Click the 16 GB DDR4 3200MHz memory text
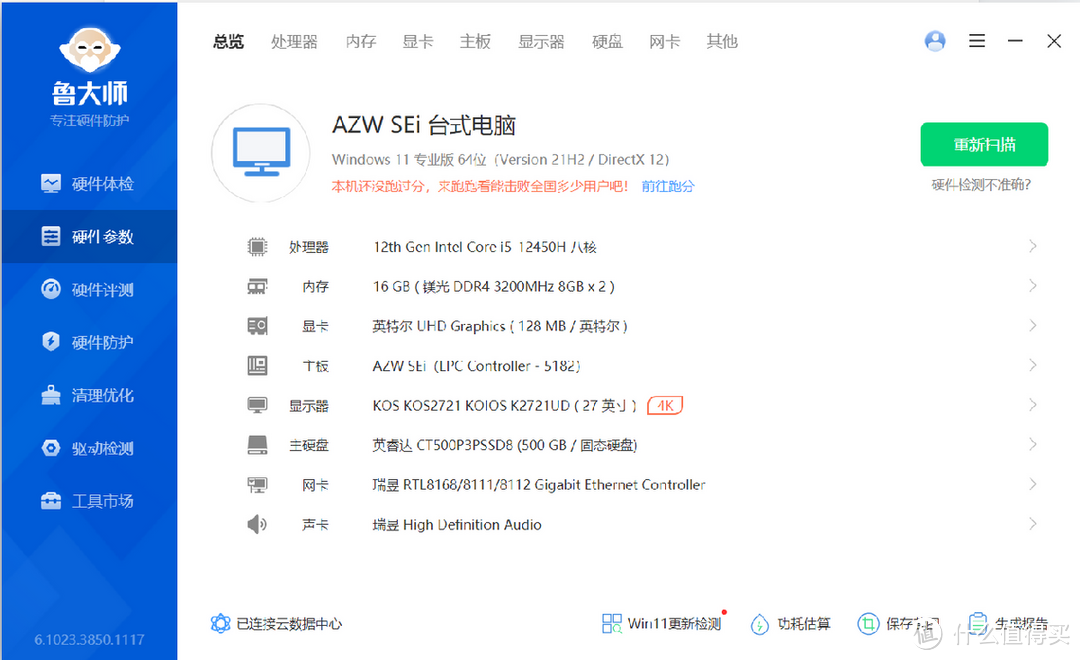Viewport: 1080px width, 660px height. (x=494, y=286)
